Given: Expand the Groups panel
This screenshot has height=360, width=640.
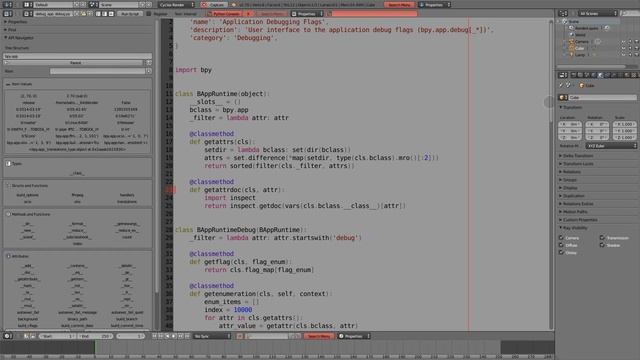Looking at the screenshot, I should click(x=569, y=180).
